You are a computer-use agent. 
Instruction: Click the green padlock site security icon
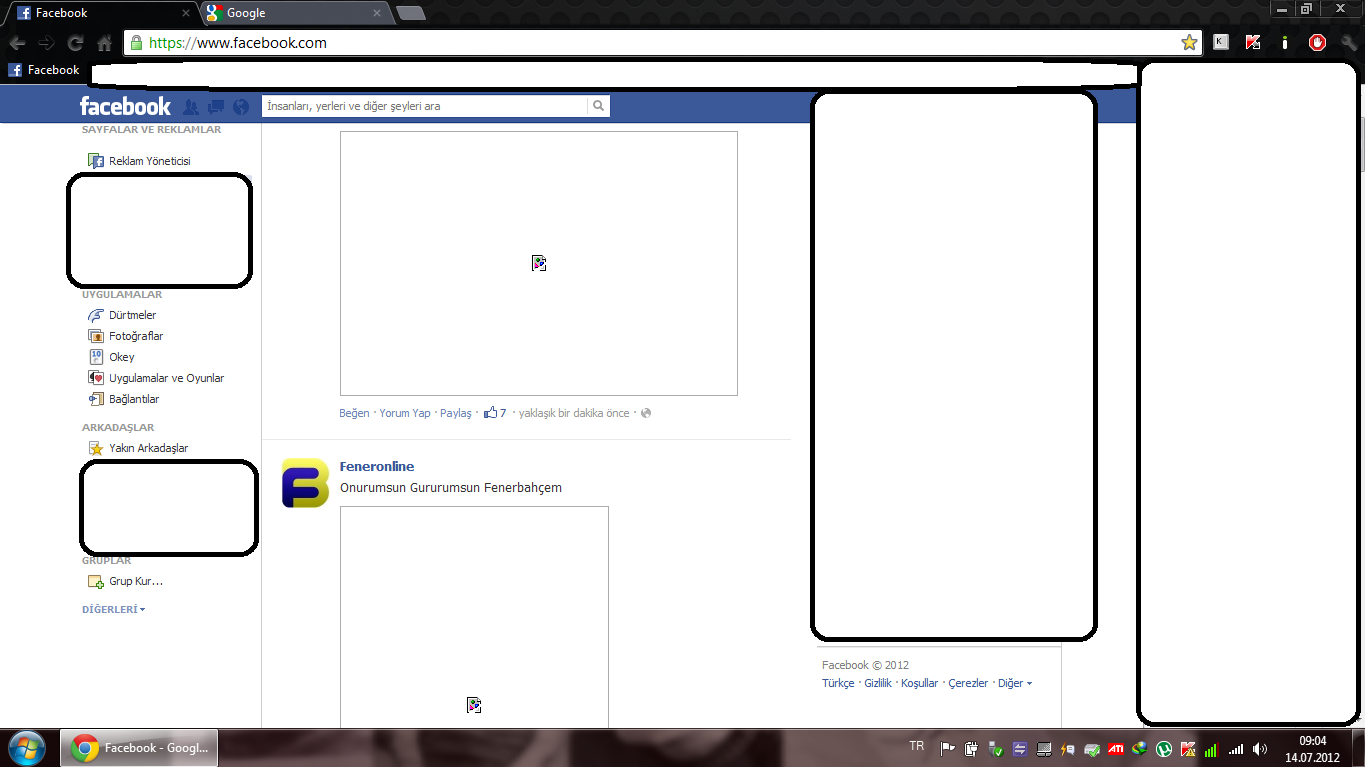pyautogui.click(x=136, y=43)
